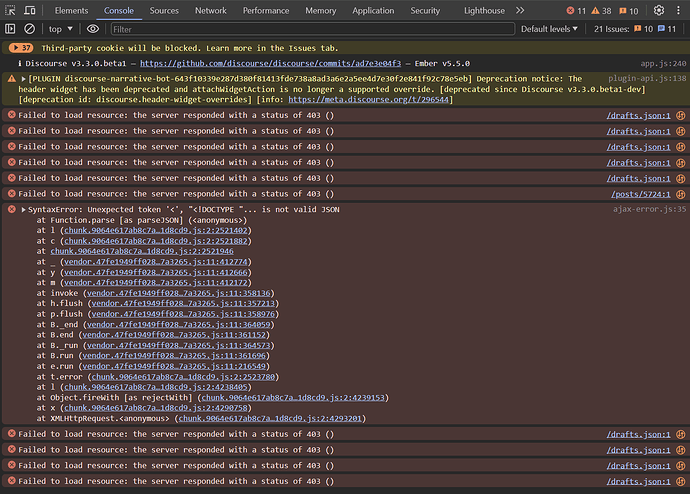The width and height of the screenshot is (690, 494).
Task: Open the B.run vendor link js:11:361696
Action: [174, 356]
